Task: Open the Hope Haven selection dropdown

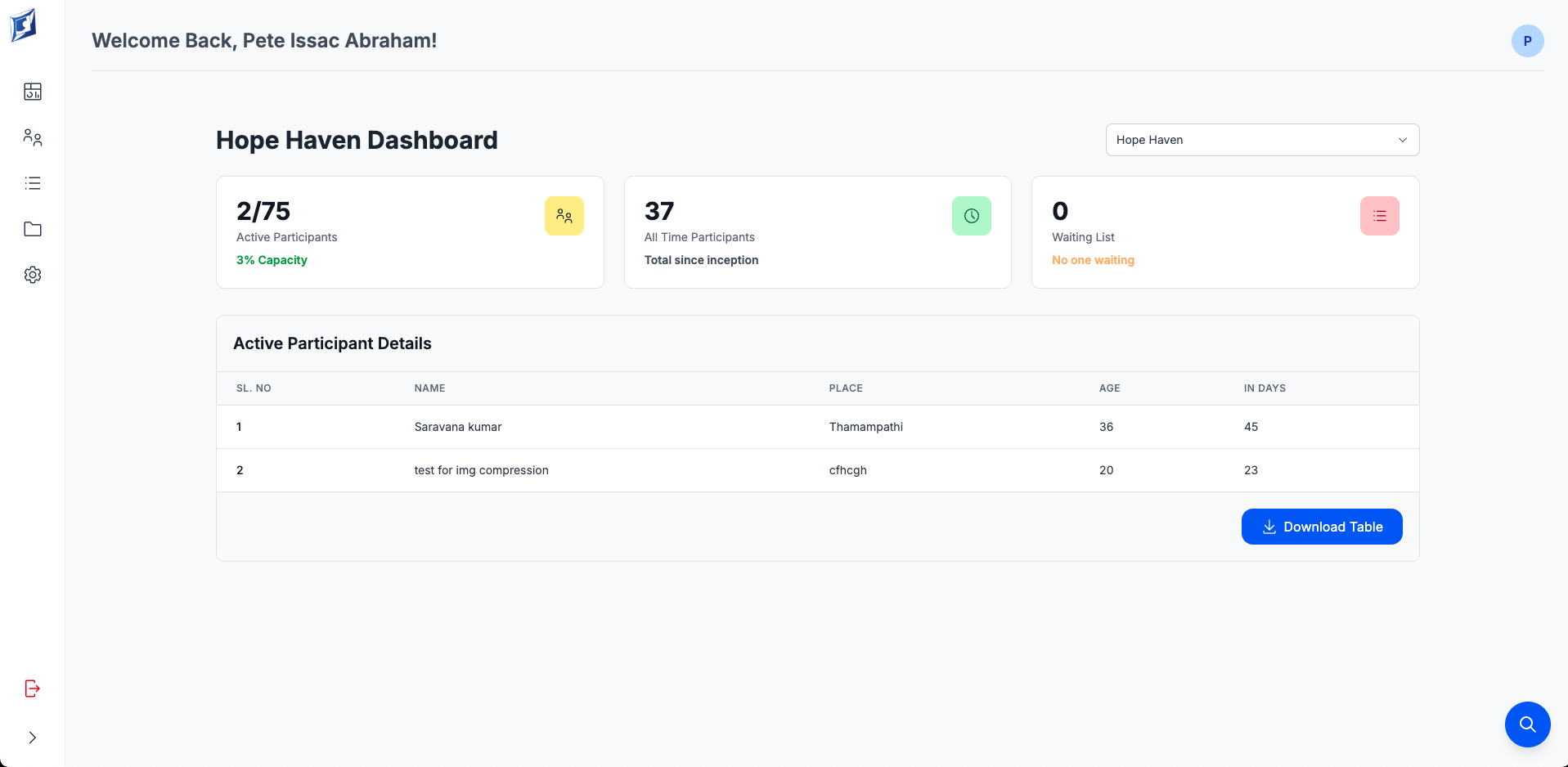Action: tap(1251, 140)
